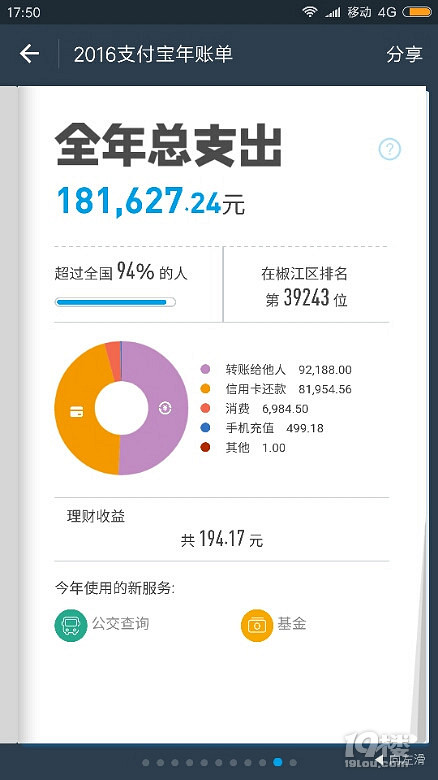This screenshot has height=780, width=438.
Task: Tap the cellular signal bars icon
Action: pos(332,12)
